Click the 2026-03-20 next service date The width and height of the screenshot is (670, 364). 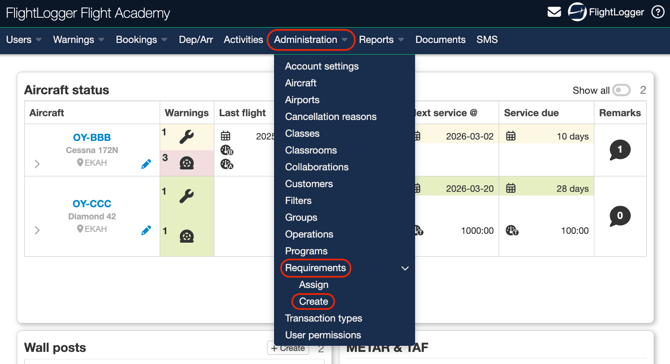point(470,188)
